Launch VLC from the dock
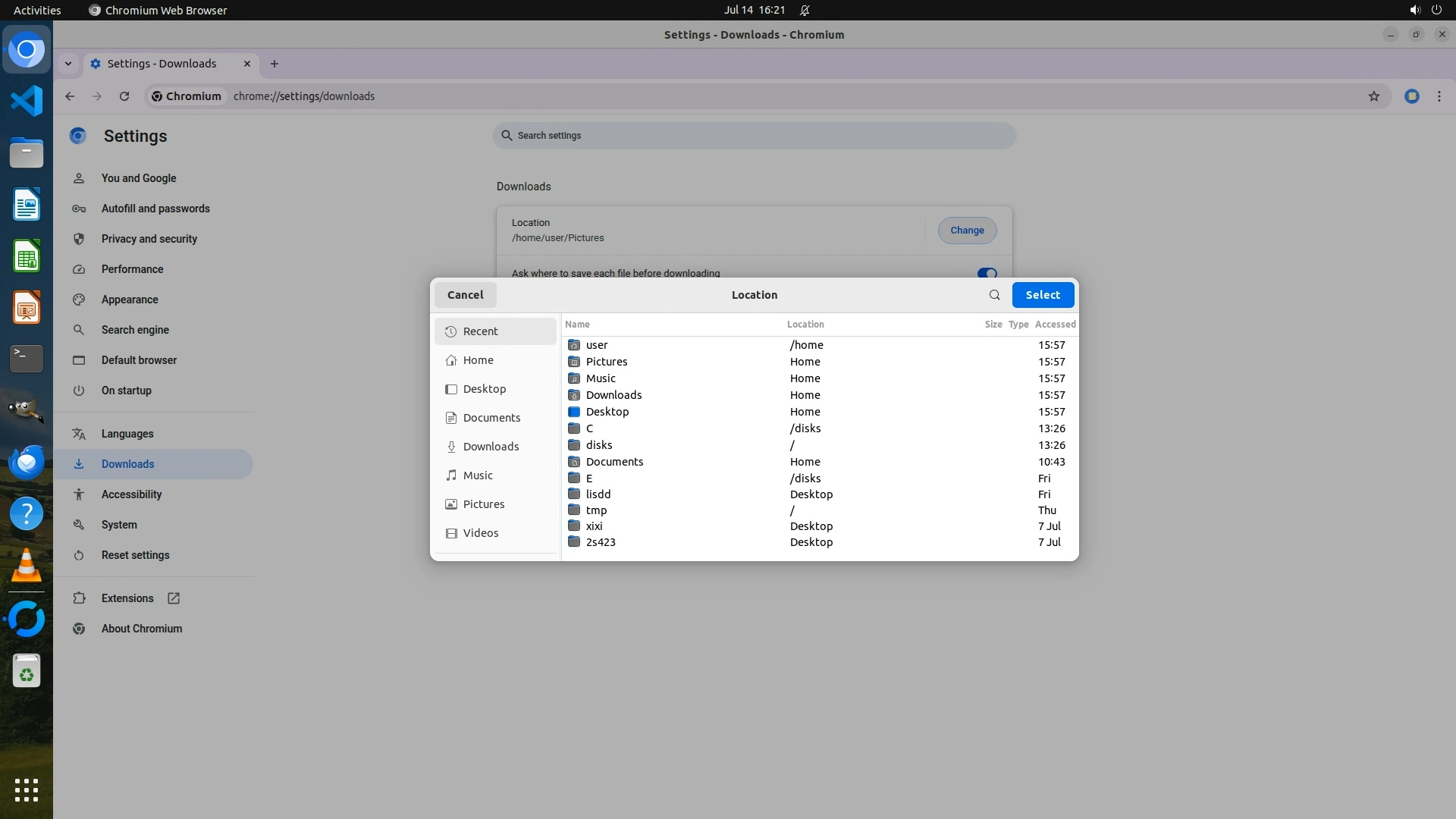 27,566
